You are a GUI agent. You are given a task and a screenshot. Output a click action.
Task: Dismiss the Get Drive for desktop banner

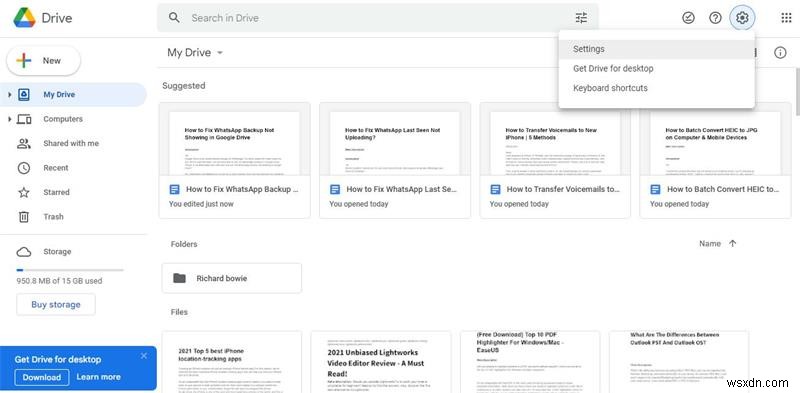tap(144, 356)
